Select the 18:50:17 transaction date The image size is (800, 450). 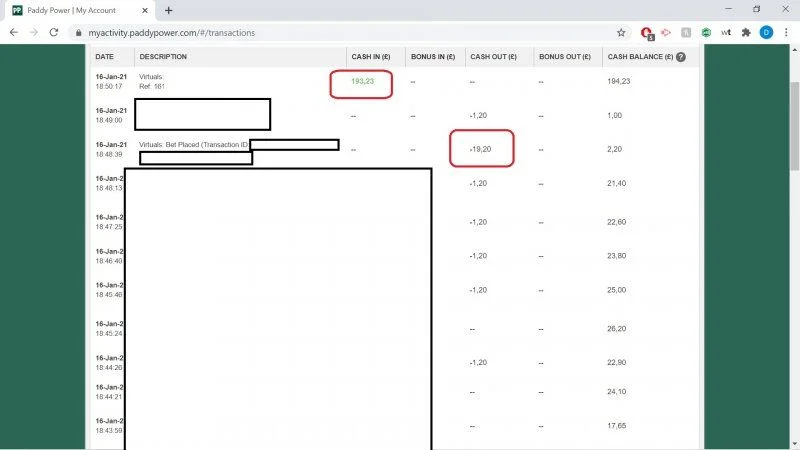coord(111,81)
